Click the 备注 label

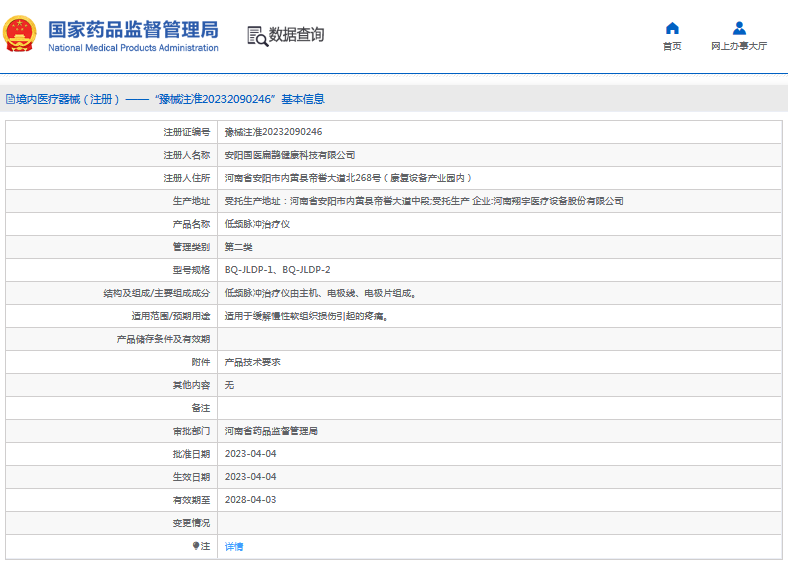click(x=201, y=408)
